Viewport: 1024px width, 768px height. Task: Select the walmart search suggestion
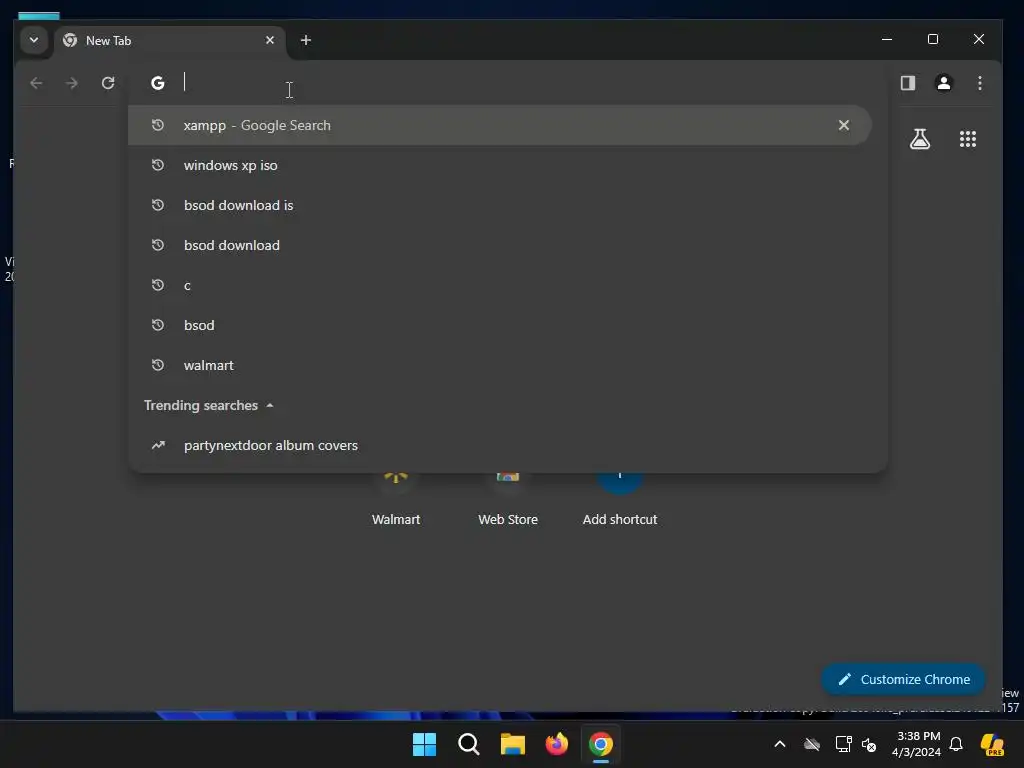pos(500,365)
